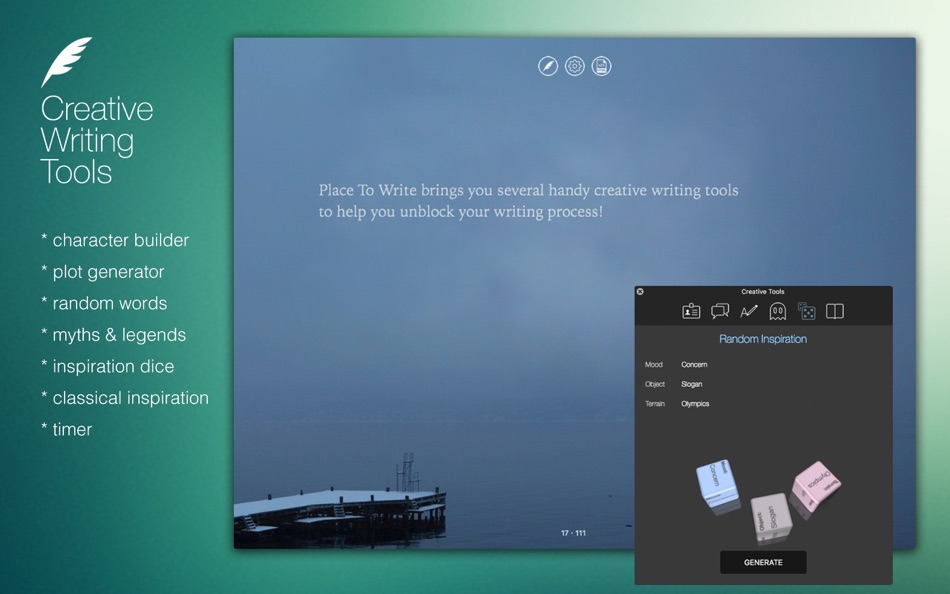Select the inspiration dice icon
Viewport: 950px width, 594px height.
[806, 312]
